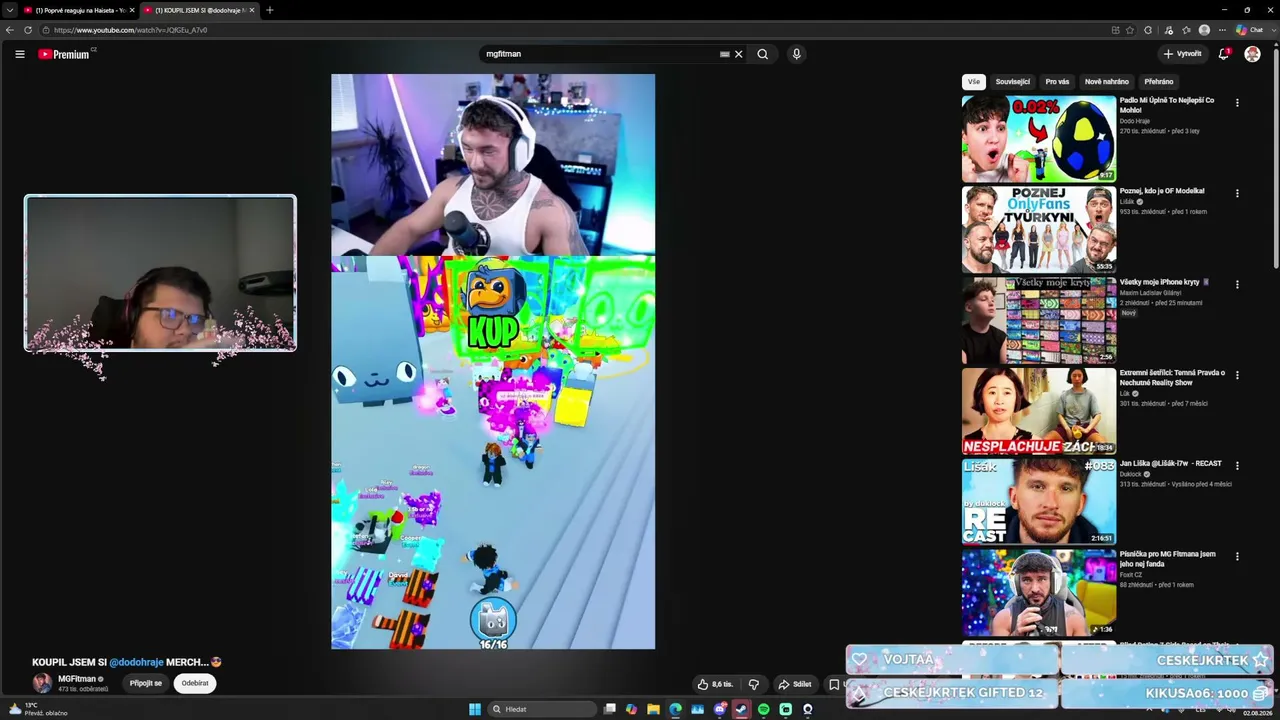Viewport: 1280px width, 720px height.
Task: Share the video with Sdílet
Action: point(795,685)
